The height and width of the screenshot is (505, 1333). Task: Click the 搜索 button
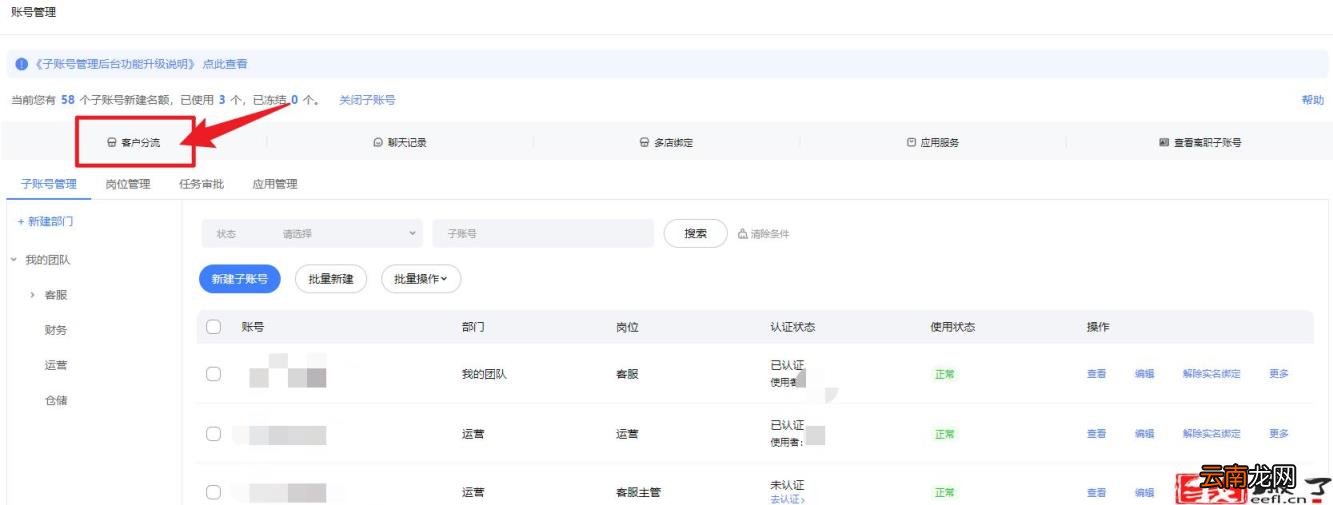pos(696,234)
